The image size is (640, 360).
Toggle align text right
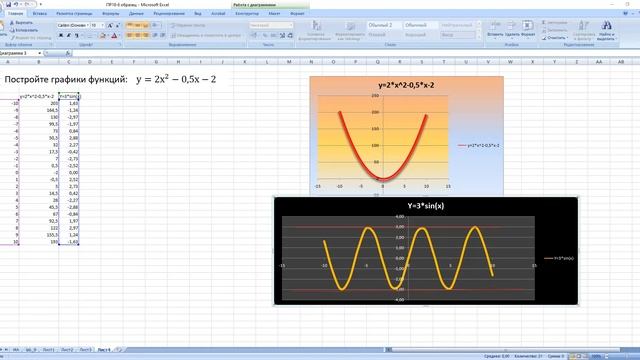point(146,36)
